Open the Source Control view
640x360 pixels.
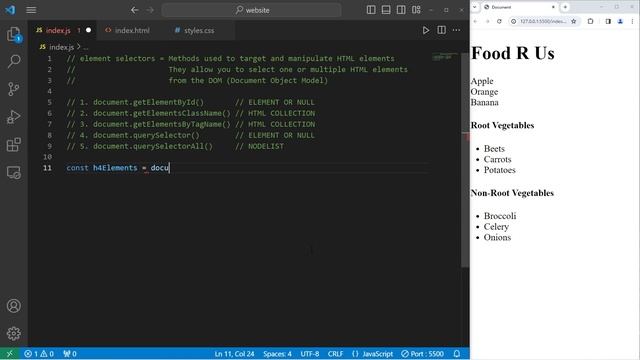pos(14,89)
